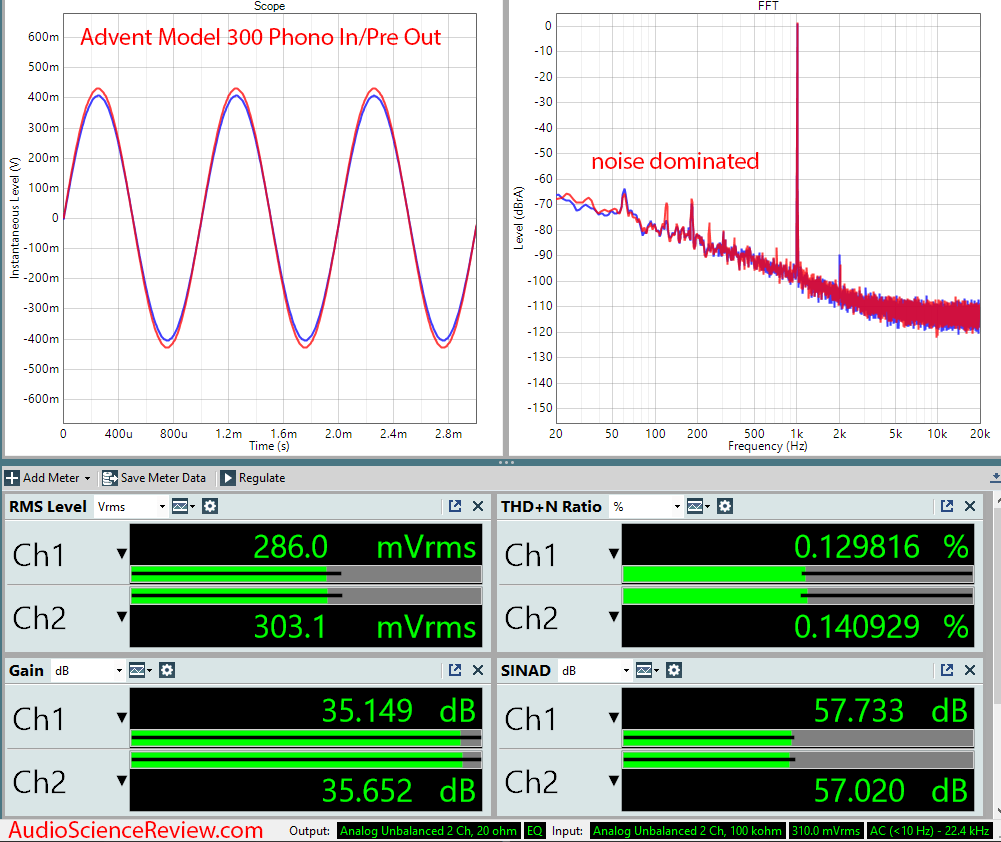Open Gain meter settings gear
This screenshot has width=1001, height=842.
point(167,670)
